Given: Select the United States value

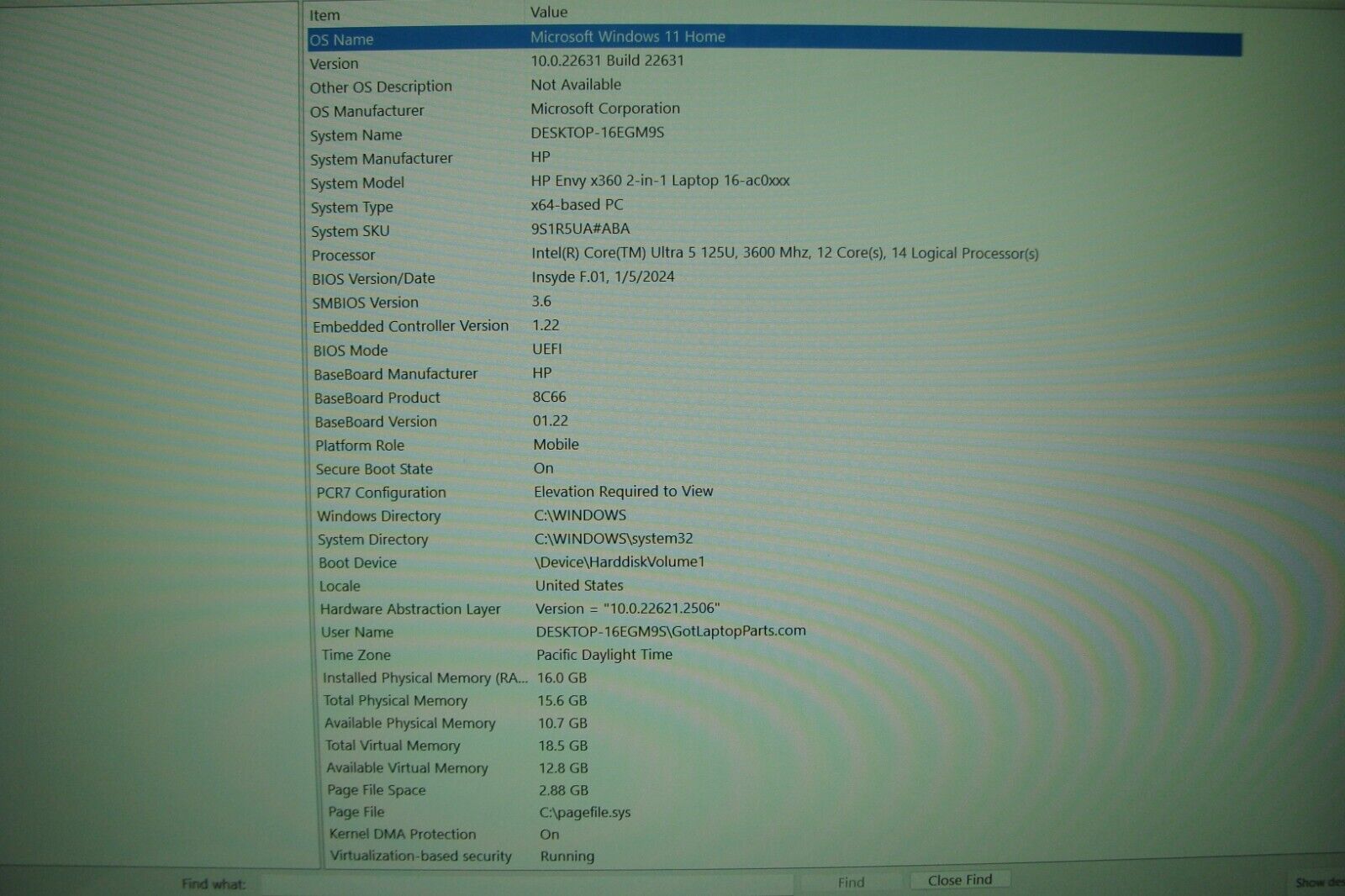Looking at the screenshot, I should (580, 586).
